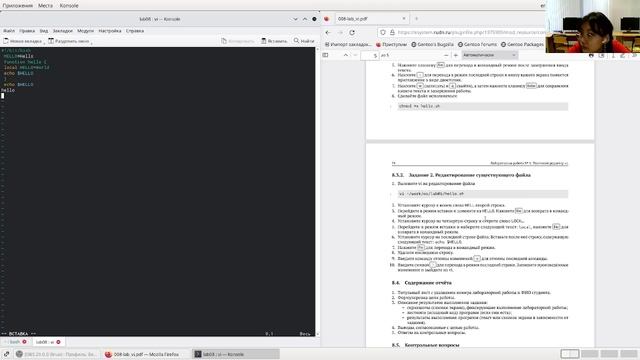This screenshot has height=360, width=640.
Task: Click the Новая вкладка toolbar button
Action: point(22,41)
